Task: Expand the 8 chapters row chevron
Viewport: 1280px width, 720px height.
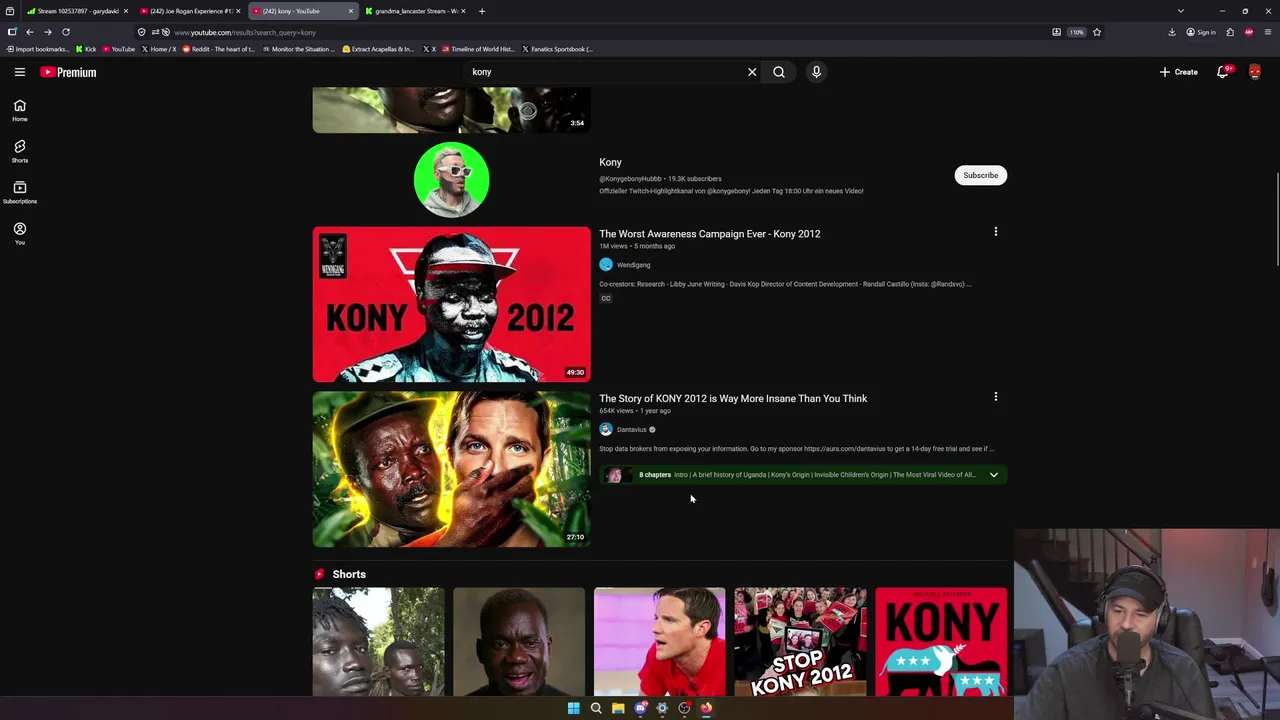Action: click(x=994, y=475)
